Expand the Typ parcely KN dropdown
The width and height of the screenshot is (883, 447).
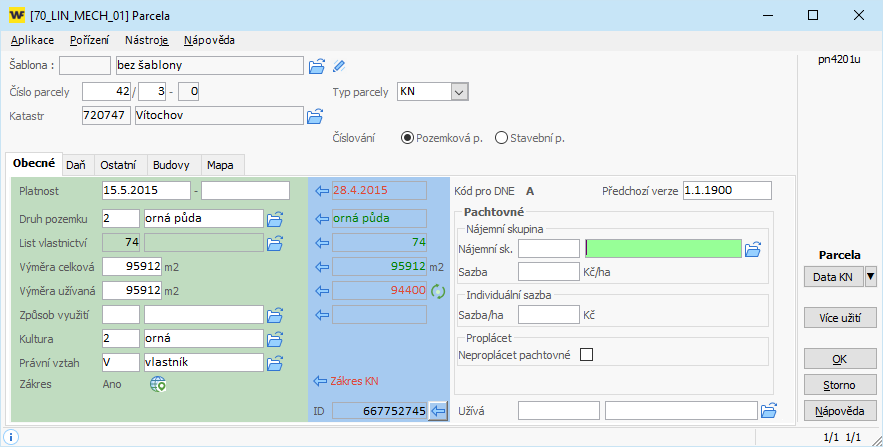460,92
